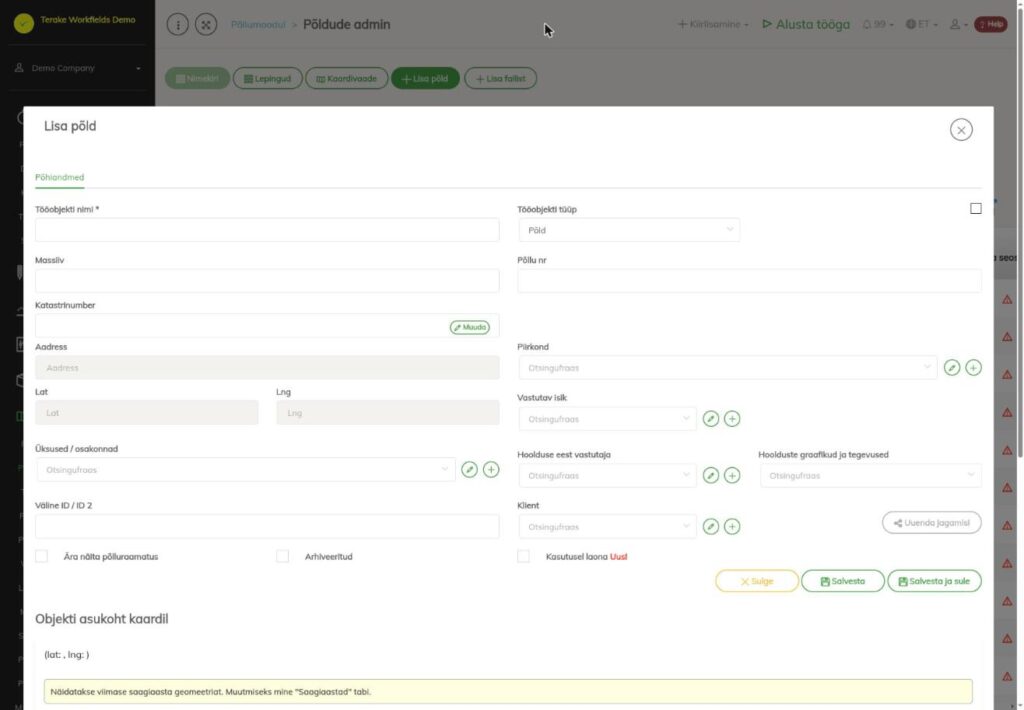This screenshot has height=710, width=1024.
Task: Enable the Ära näita põlluraamatus checkbox
Action: point(42,557)
